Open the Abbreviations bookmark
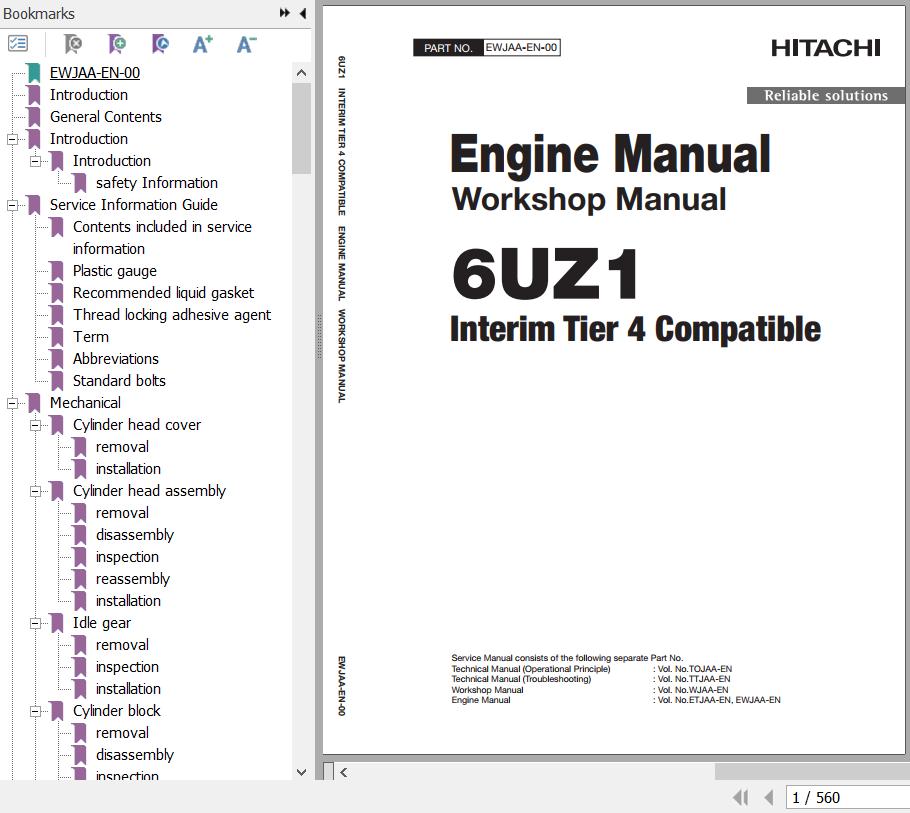910x813 pixels. tap(115, 359)
